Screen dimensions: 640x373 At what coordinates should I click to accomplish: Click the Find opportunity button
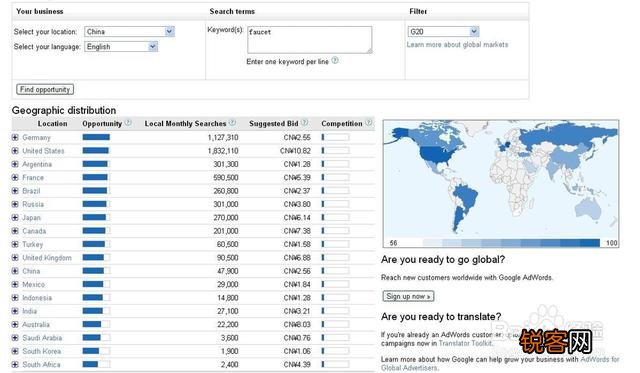point(45,89)
